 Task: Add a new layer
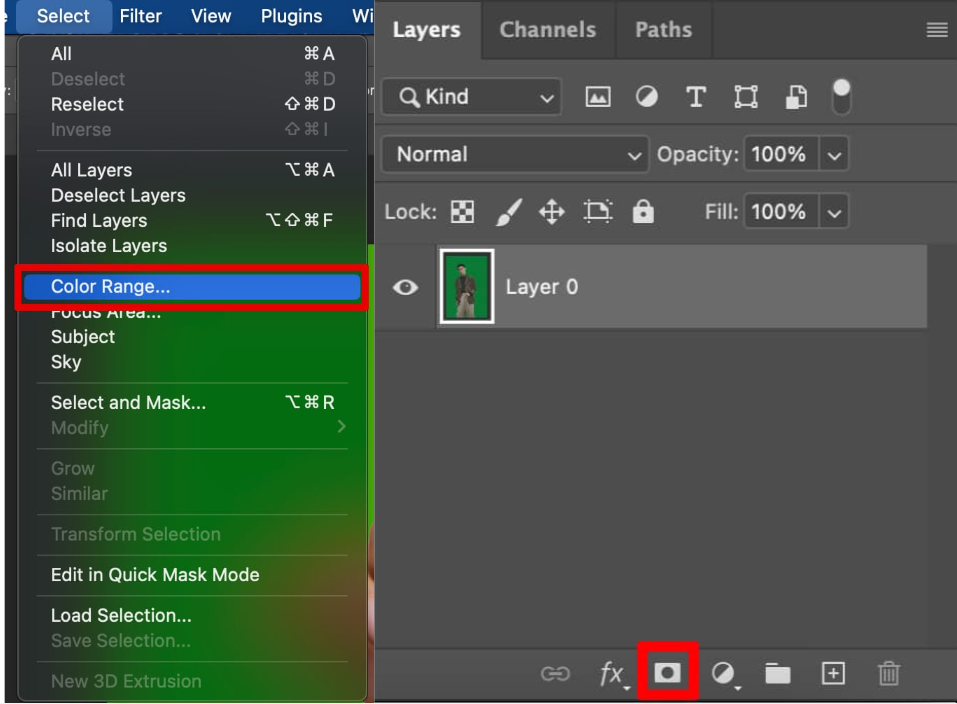coord(830,673)
